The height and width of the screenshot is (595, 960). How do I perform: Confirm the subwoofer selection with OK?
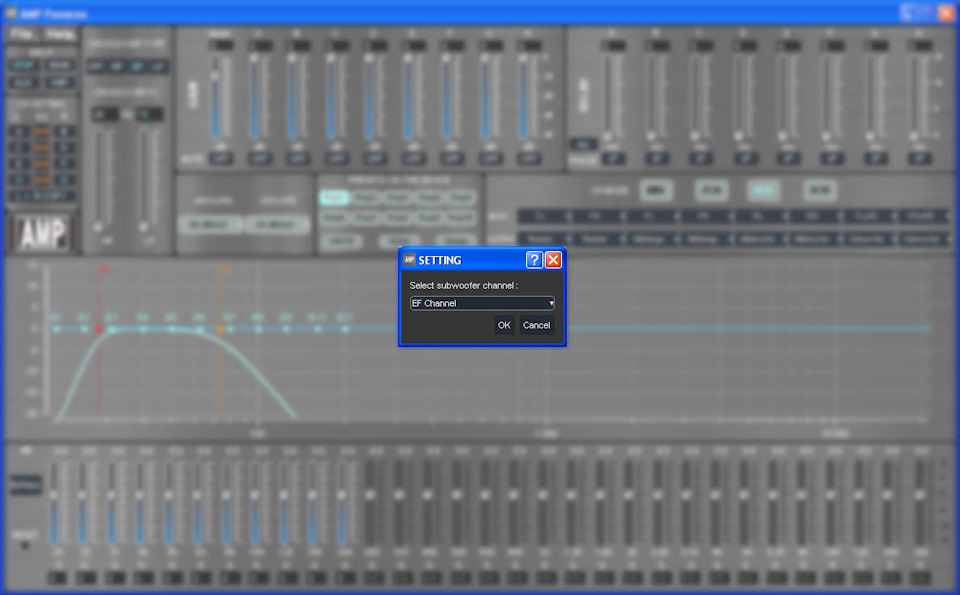pyautogui.click(x=504, y=325)
